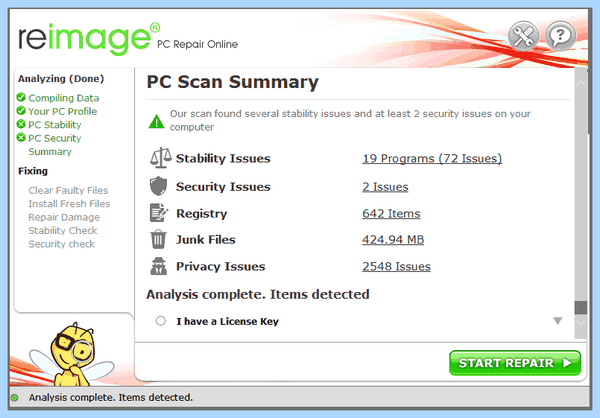
Task: Select Stability Check step
Action: point(63,230)
